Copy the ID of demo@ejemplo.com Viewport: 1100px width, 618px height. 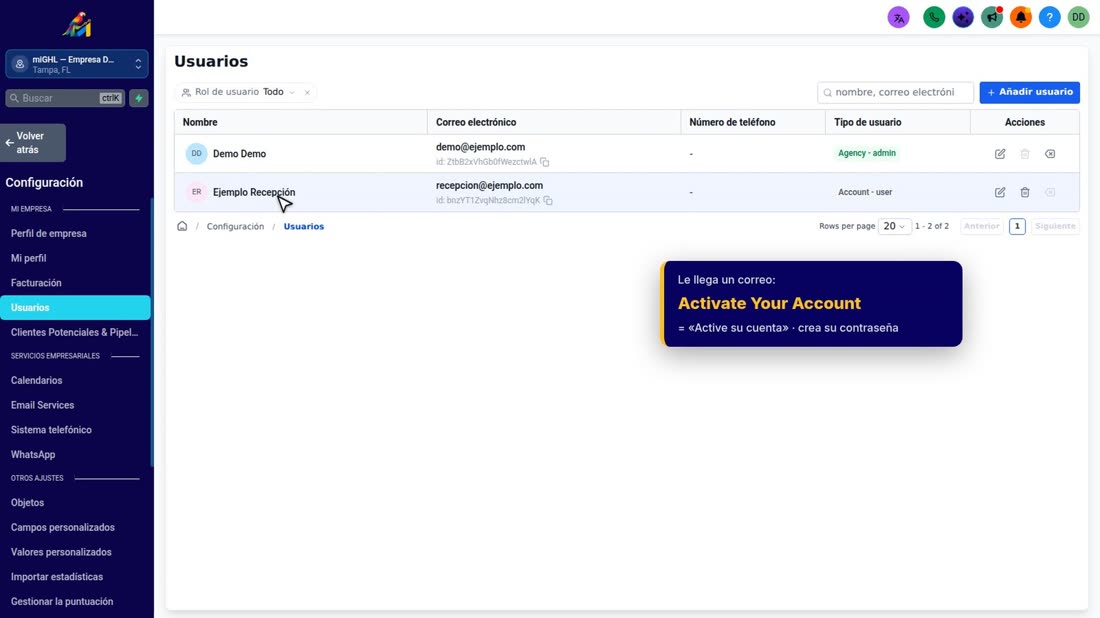tap(544, 162)
